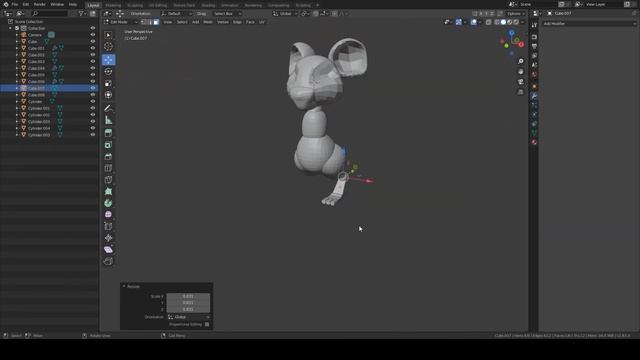The width and height of the screenshot is (640, 360).
Task: Open the Add Modifier dropdown
Action: 589,24
